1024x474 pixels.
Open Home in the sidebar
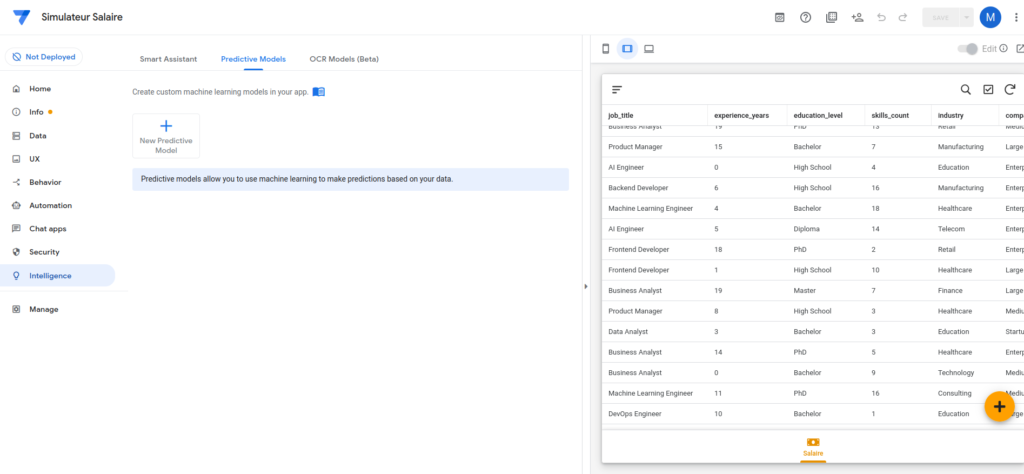[57, 89]
